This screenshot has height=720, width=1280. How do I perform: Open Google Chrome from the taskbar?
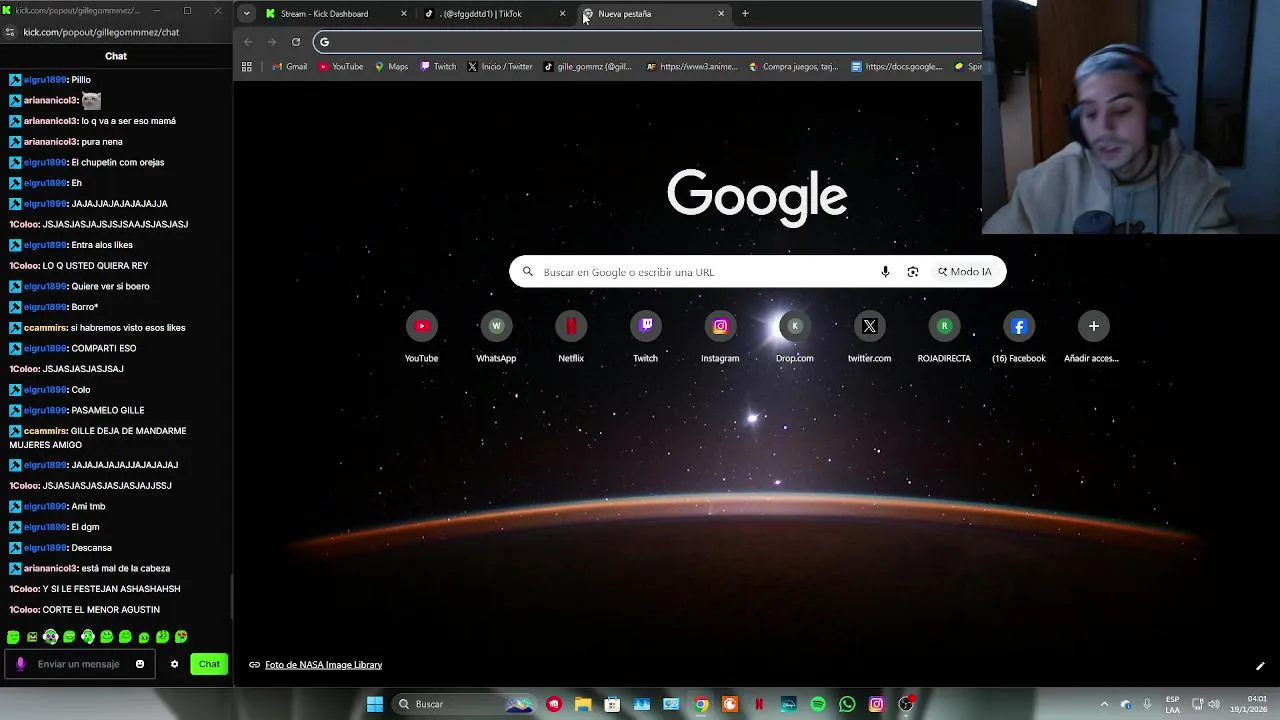(x=701, y=704)
